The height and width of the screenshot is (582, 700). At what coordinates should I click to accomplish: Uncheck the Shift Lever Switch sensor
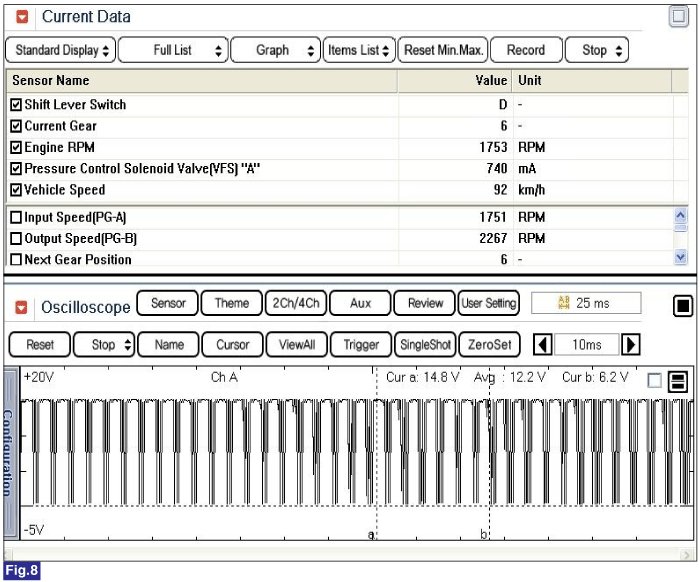tap(16, 105)
